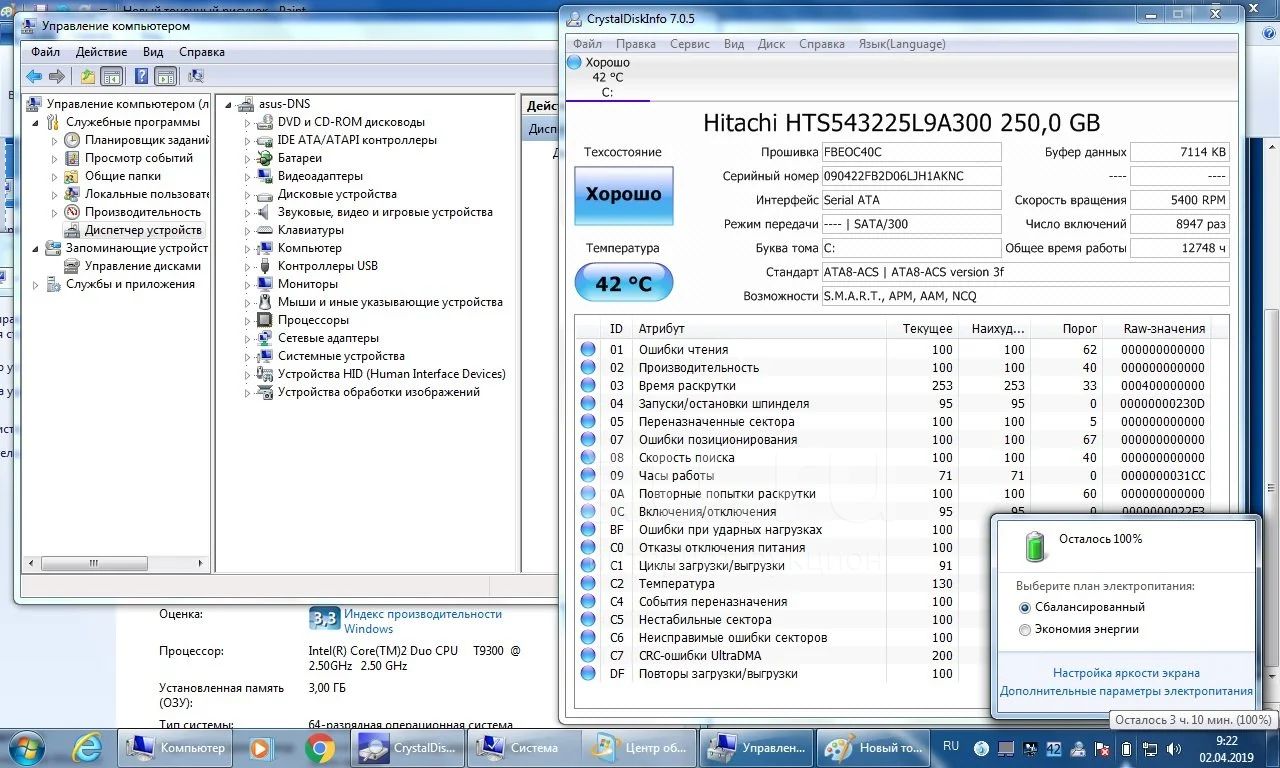The width and height of the screenshot is (1280, 768).
Task: Expand the Мониторы device category
Action: coord(247,284)
